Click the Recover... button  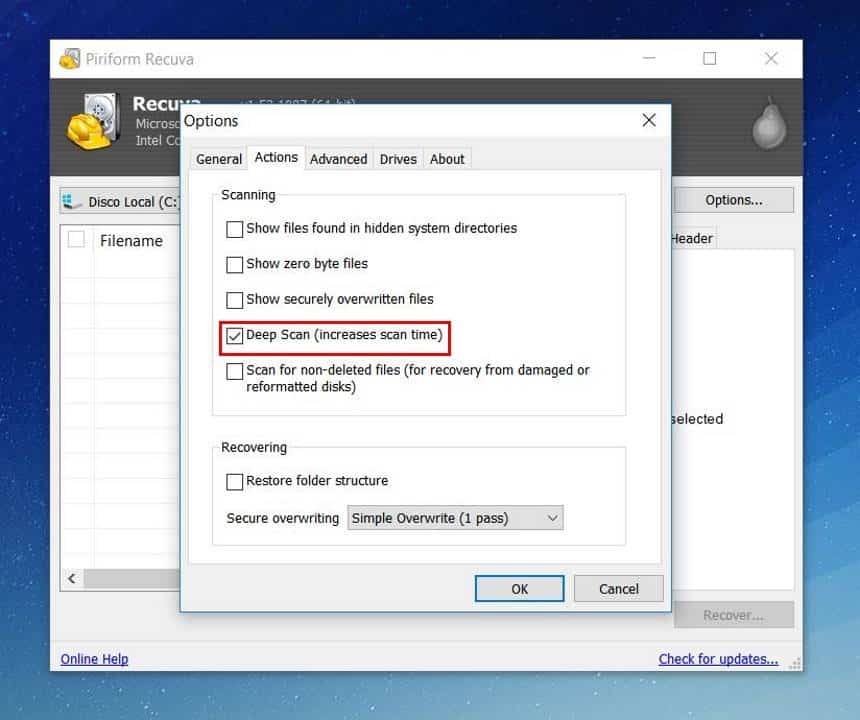pyautogui.click(x=733, y=615)
